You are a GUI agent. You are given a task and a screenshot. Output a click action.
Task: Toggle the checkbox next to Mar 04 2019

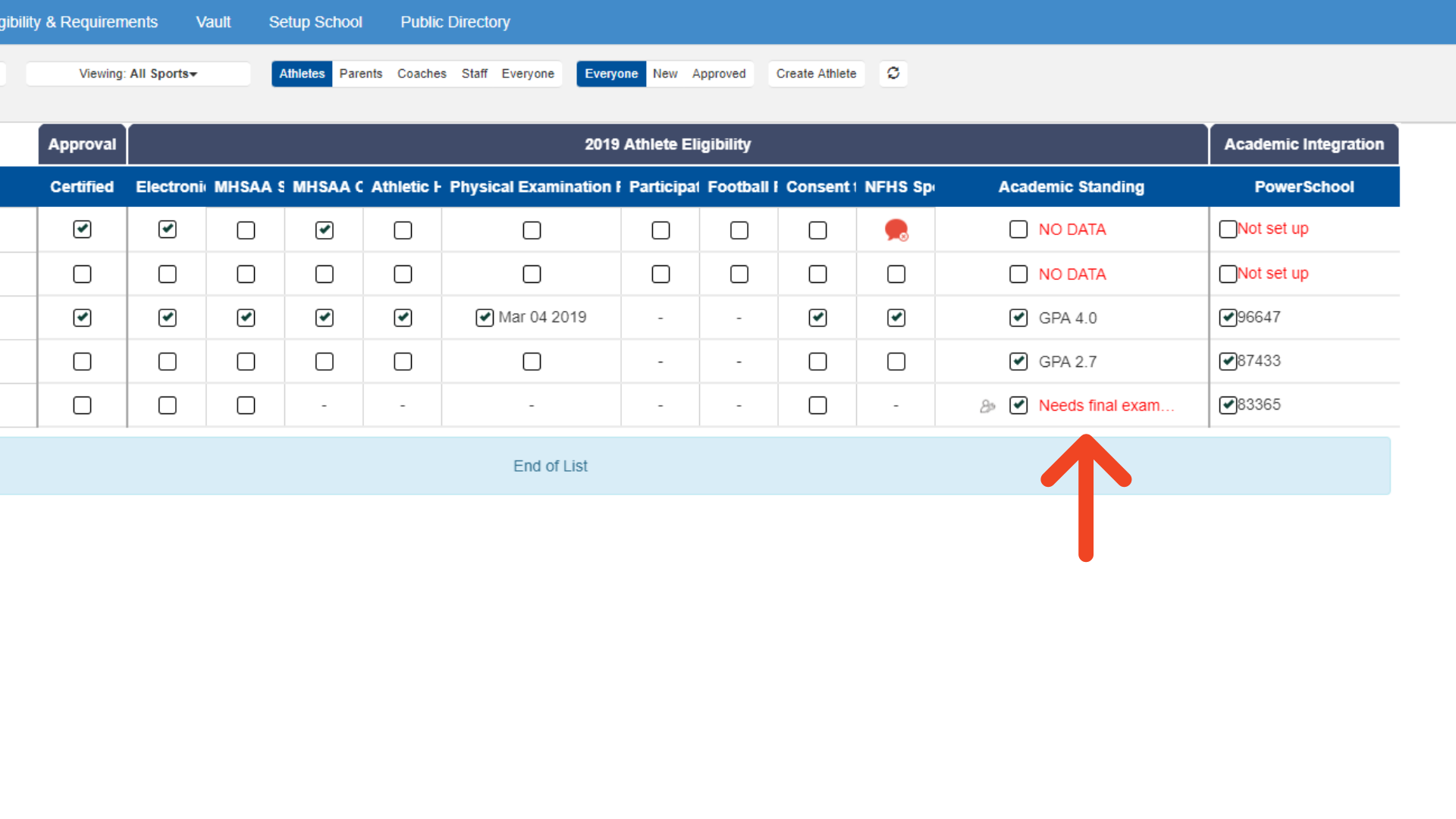485,318
